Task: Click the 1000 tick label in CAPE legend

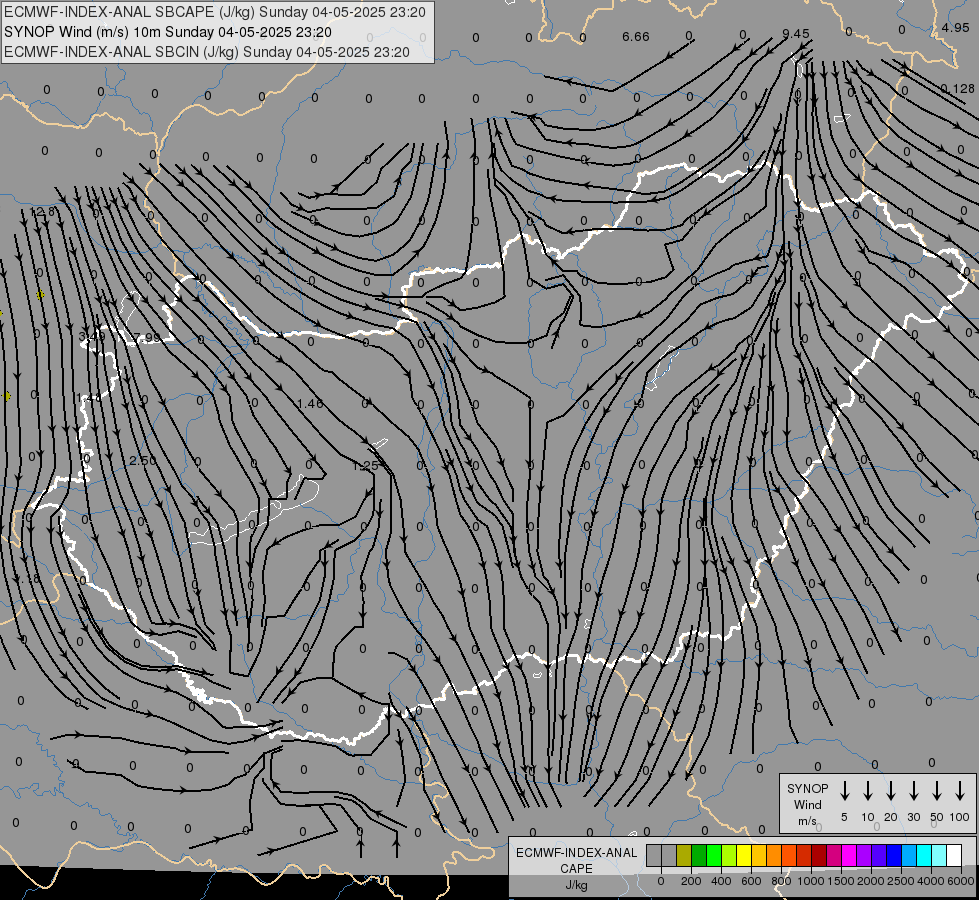Action: pyautogui.click(x=811, y=881)
